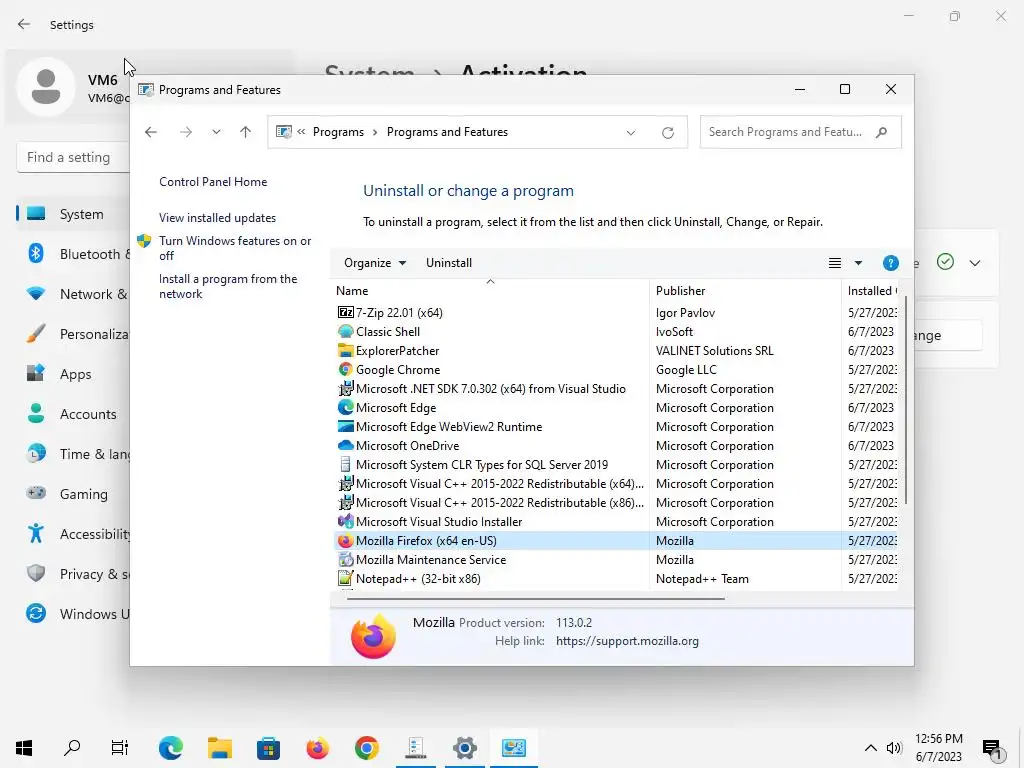The image size is (1024, 768).
Task: Select System in Settings sidebar
Action: click(x=73, y=214)
